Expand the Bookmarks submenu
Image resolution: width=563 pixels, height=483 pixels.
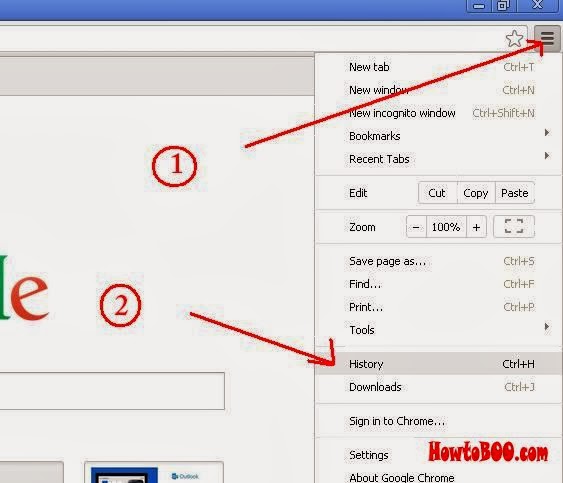[x=438, y=136]
